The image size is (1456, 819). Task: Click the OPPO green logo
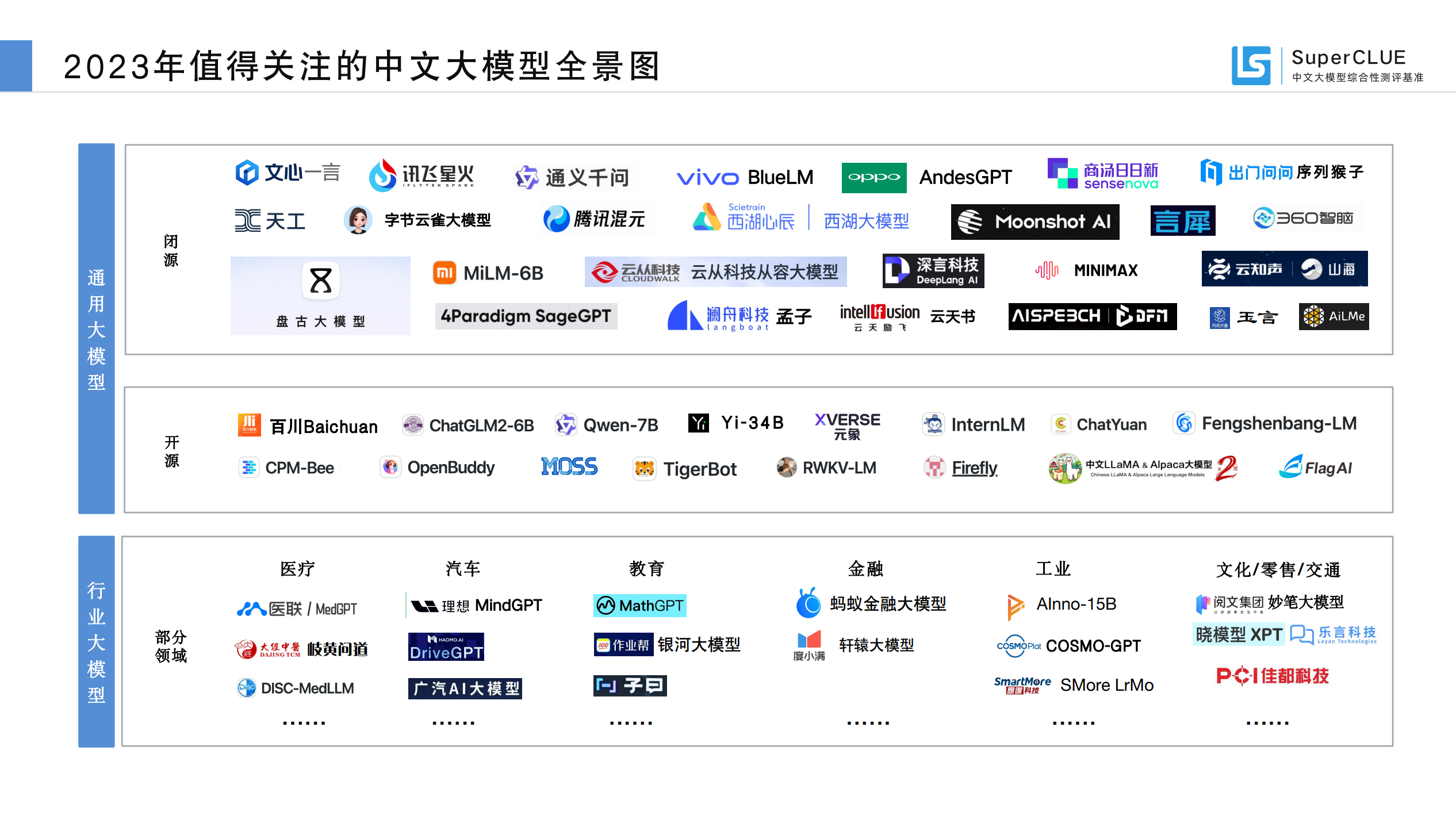873,177
